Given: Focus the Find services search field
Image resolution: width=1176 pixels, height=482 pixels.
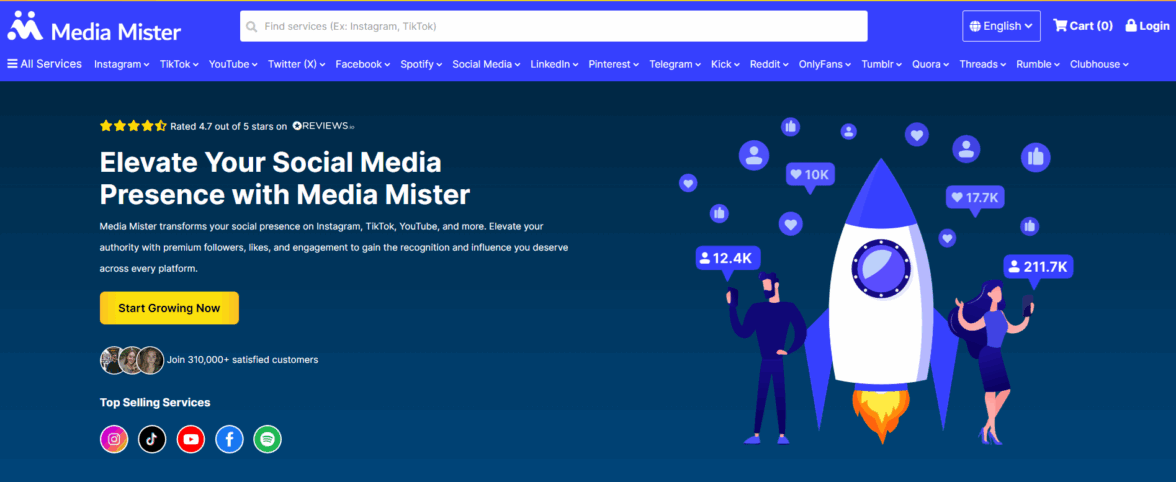Looking at the screenshot, I should [554, 26].
